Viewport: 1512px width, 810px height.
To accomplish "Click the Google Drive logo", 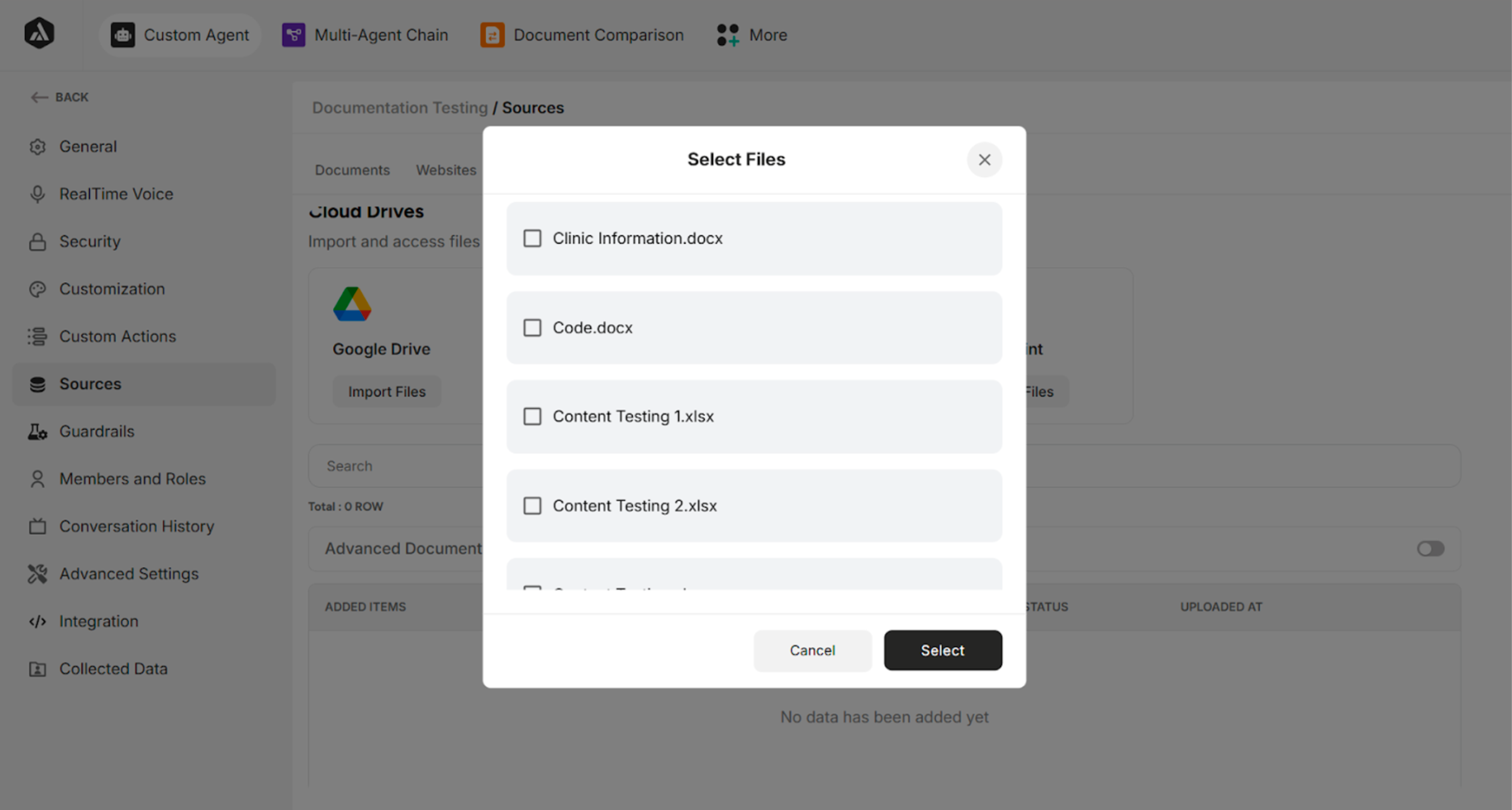I will tap(352, 304).
